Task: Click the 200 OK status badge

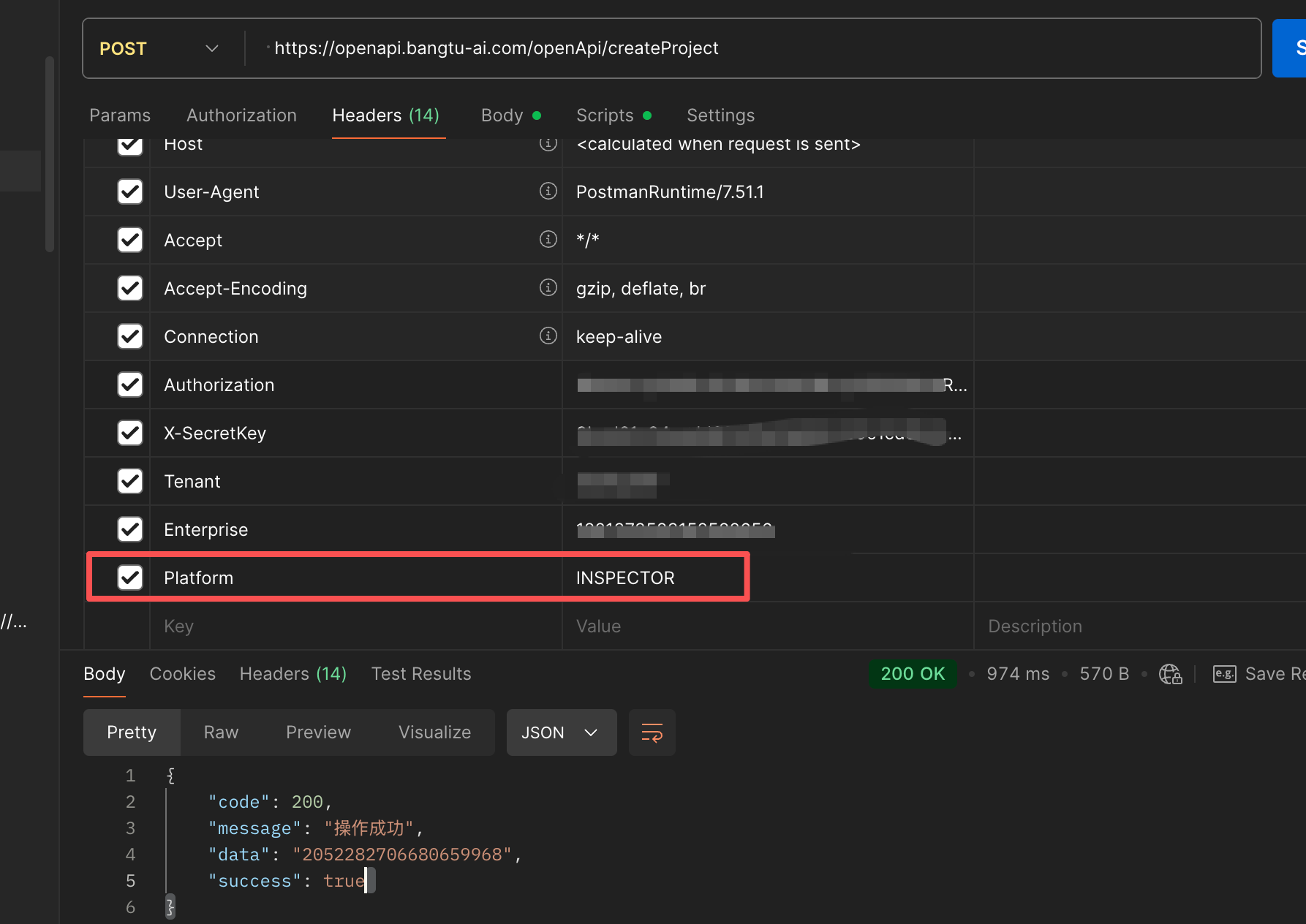Action: click(x=913, y=673)
